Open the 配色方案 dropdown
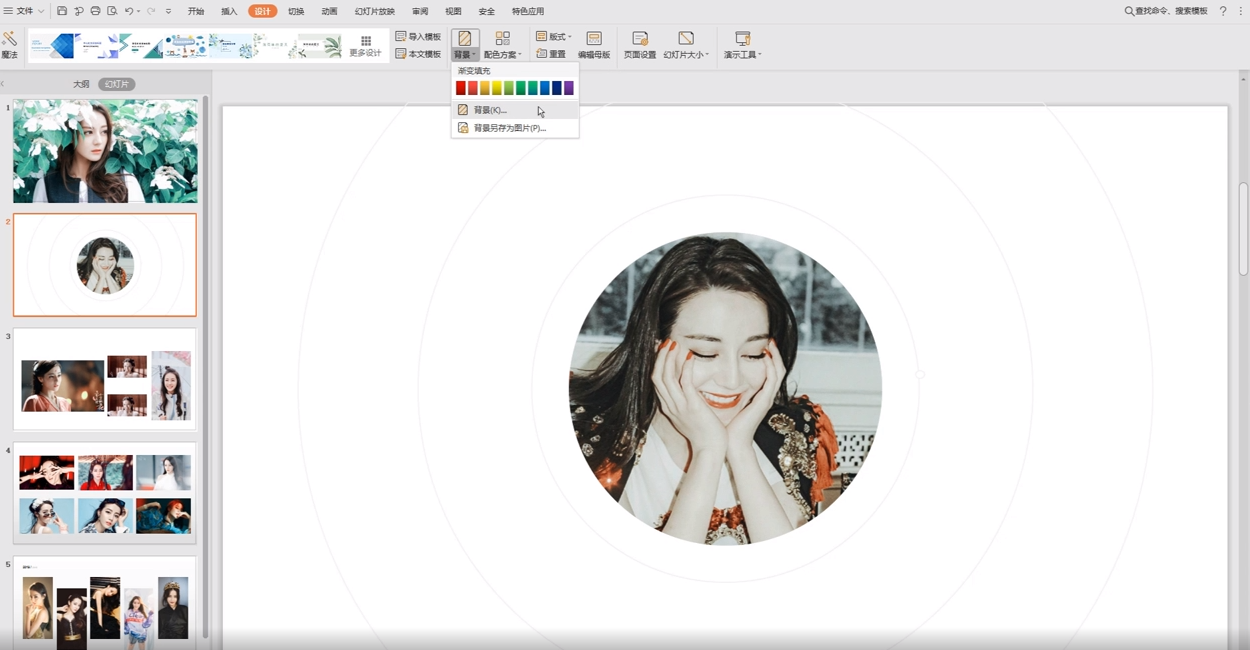This screenshot has height=650, width=1250. tap(503, 45)
